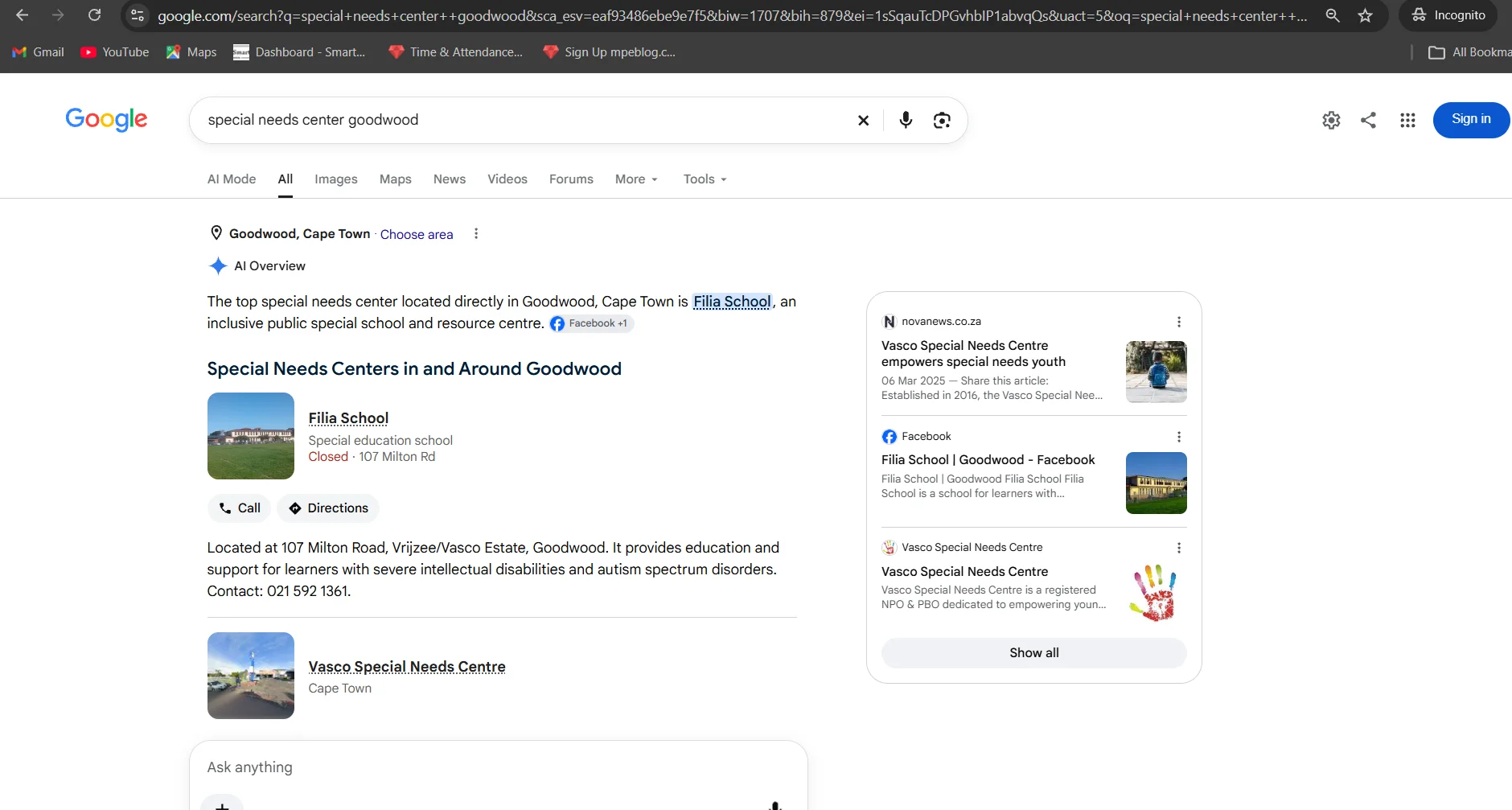The image size is (1512, 810).
Task: Open the Vasco Special Needs Centre street photo
Action: [251, 676]
